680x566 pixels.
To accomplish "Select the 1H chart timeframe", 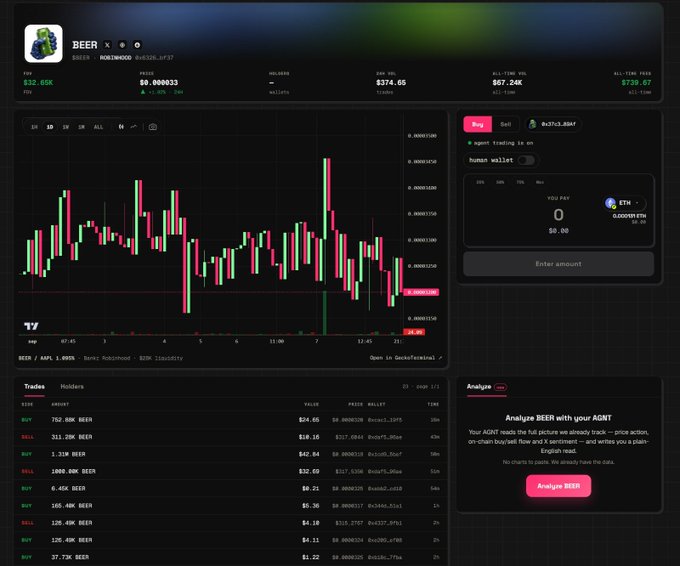I will pos(34,127).
